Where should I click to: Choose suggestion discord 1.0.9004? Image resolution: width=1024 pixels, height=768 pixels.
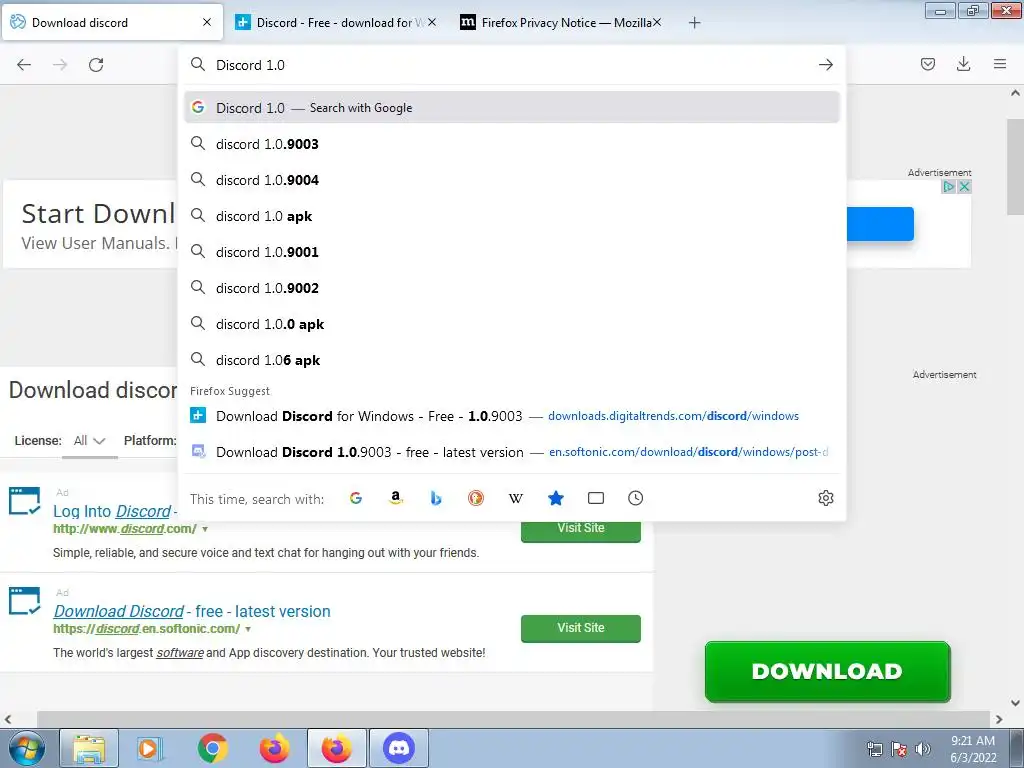pyautogui.click(x=512, y=180)
